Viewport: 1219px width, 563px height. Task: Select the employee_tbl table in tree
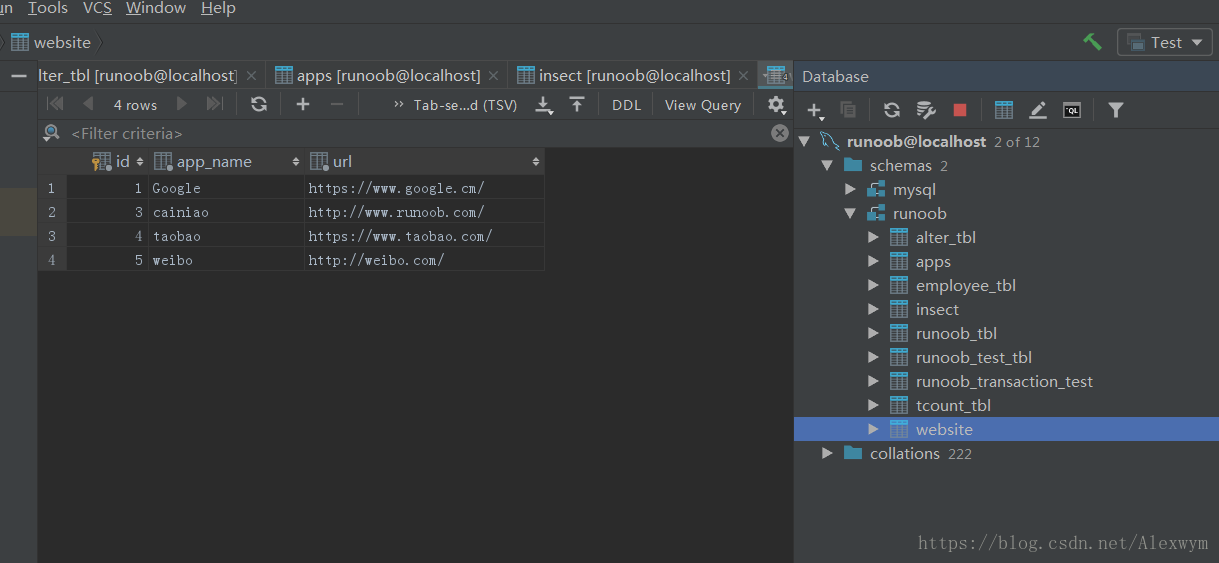965,285
